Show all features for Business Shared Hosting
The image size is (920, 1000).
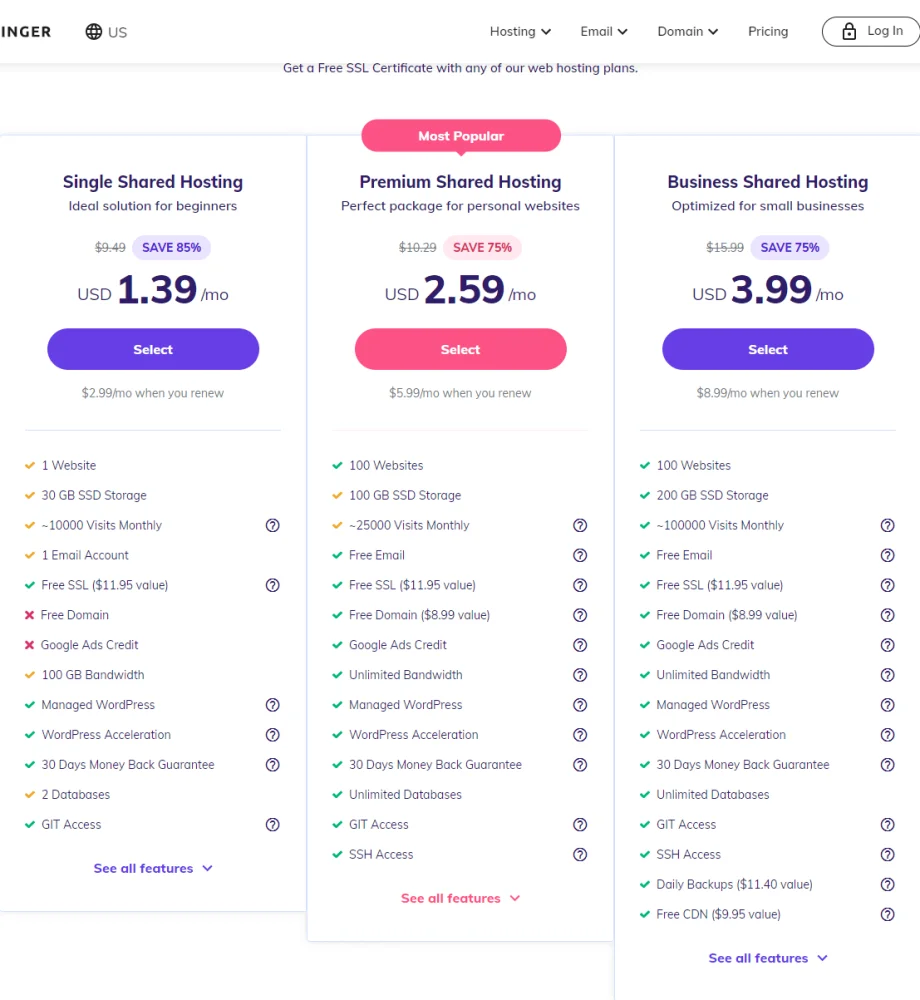[x=768, y=958]
